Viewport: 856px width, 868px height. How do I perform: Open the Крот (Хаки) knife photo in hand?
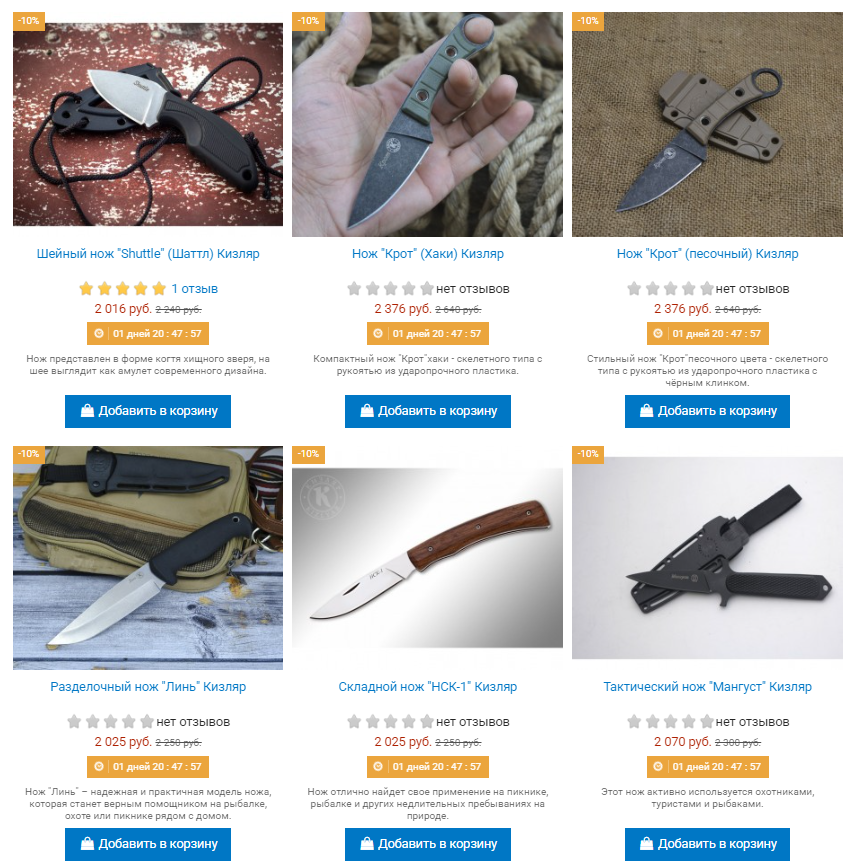pos(427,125)
